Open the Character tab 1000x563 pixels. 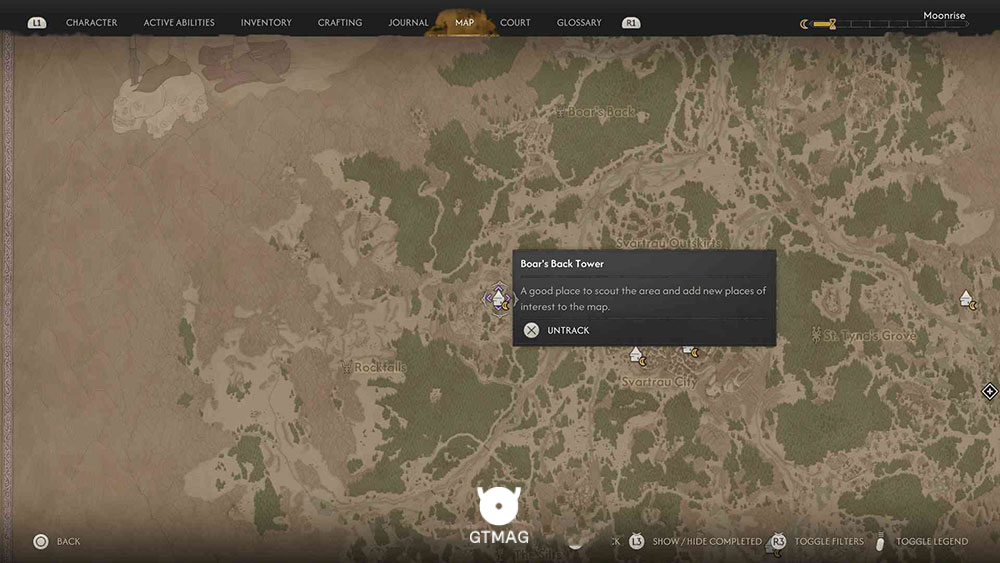92,22
